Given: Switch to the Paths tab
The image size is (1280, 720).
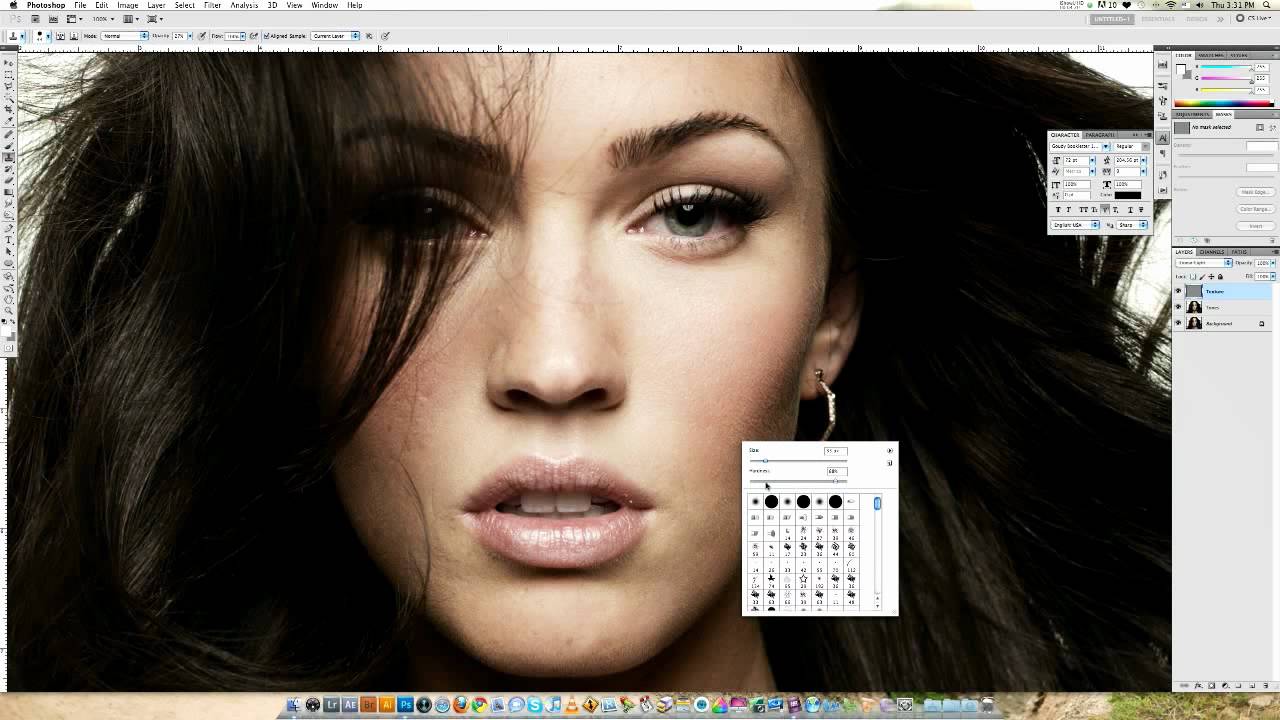Looking at the screenshot, I should tap(1239, 252).
